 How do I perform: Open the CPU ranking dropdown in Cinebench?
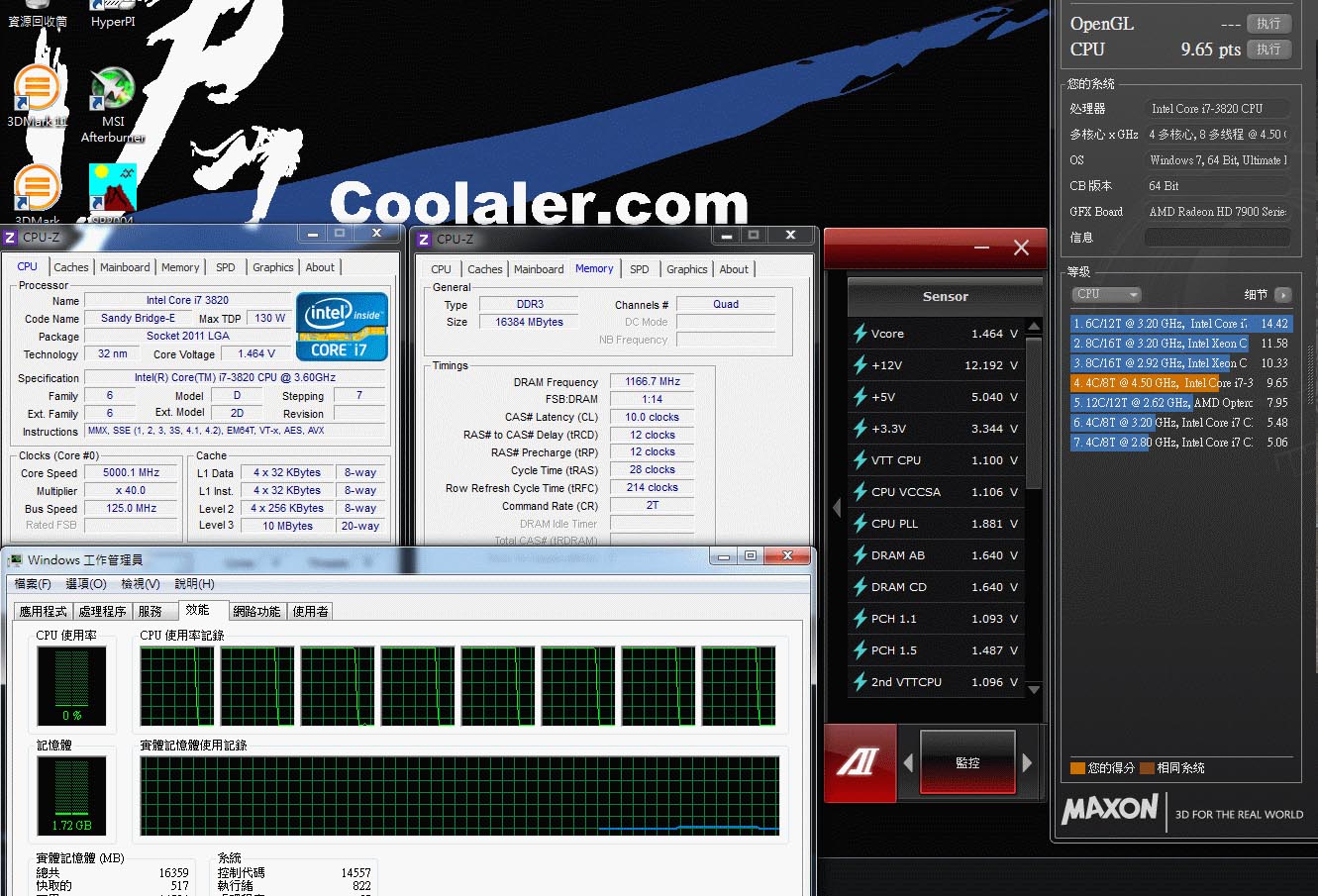1107,294
